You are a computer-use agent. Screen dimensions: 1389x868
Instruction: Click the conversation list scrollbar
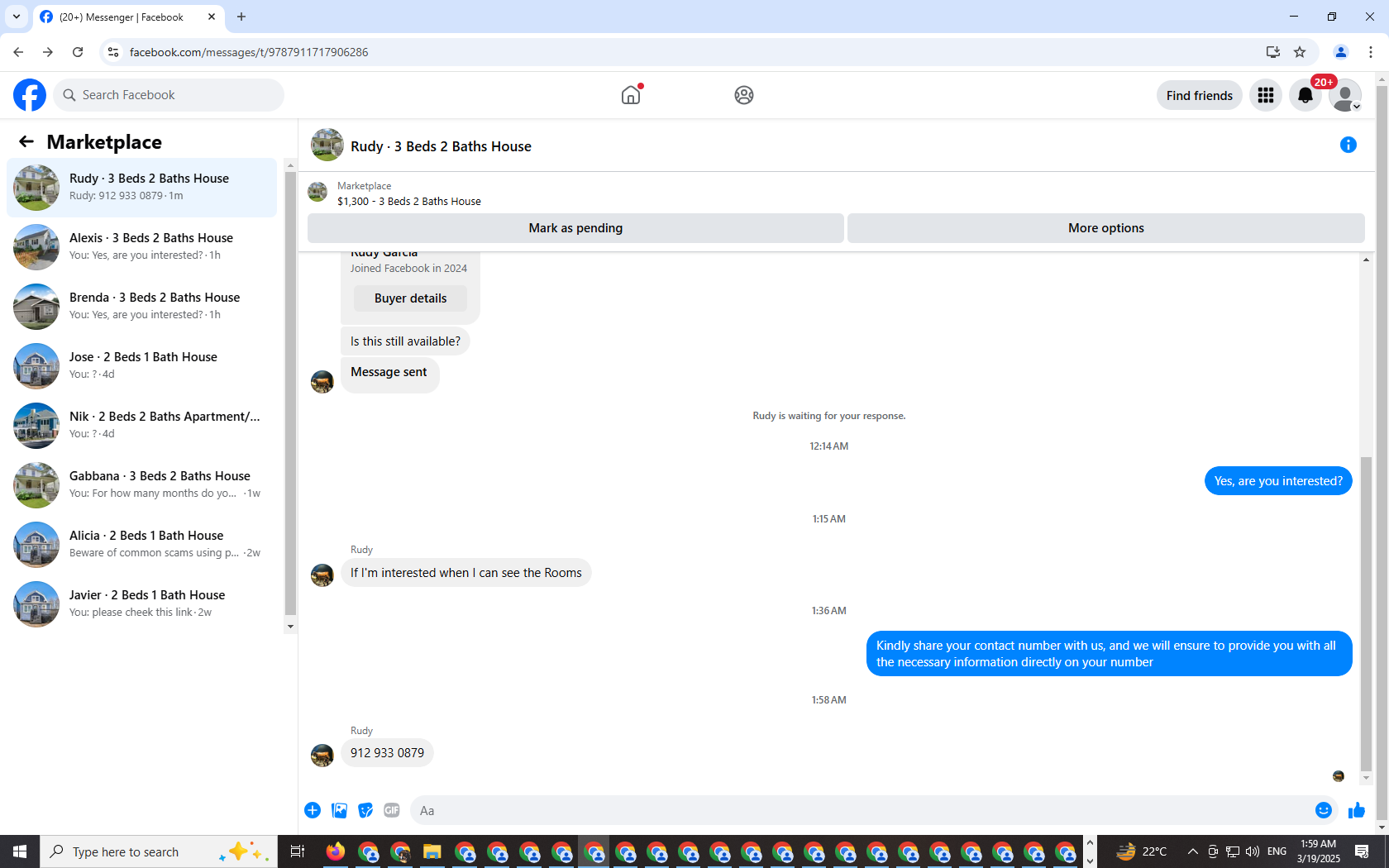(x=290, y=393)
